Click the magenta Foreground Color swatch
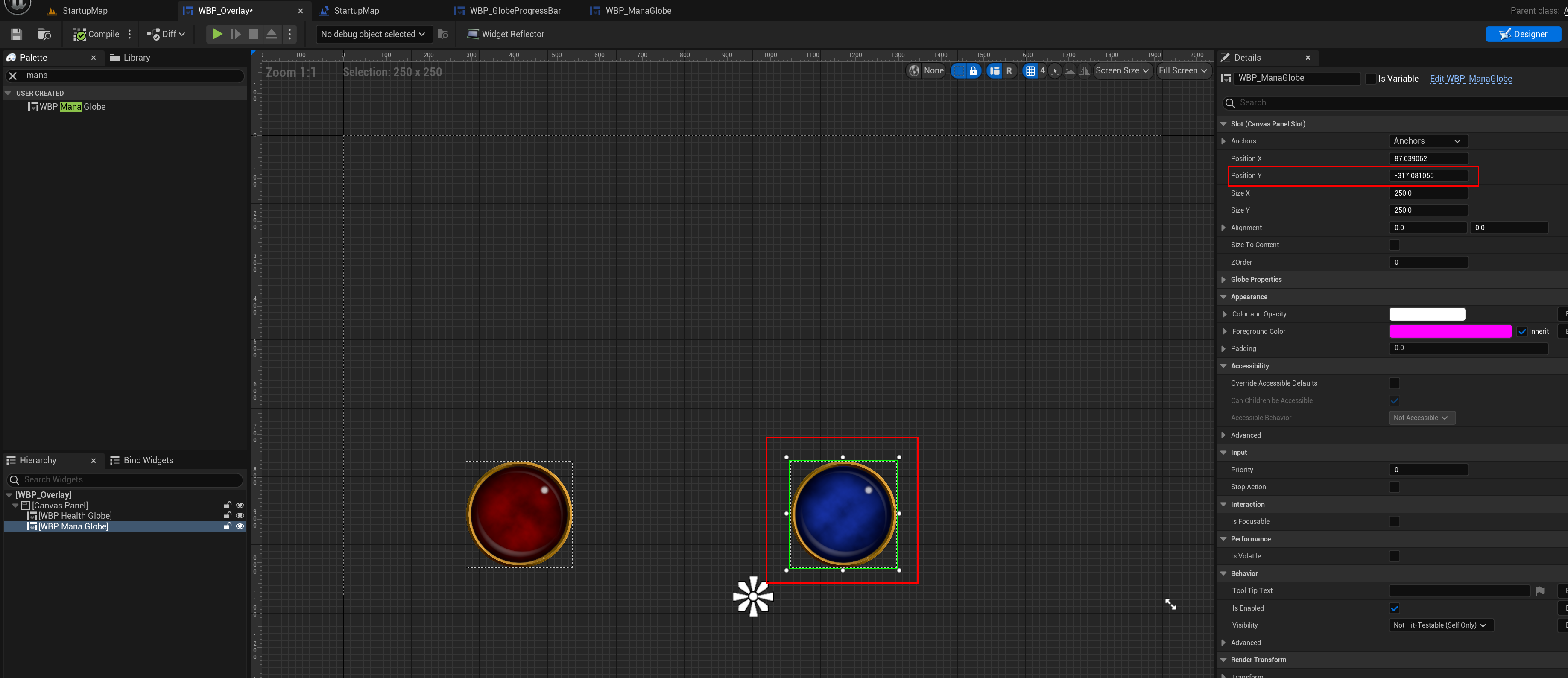1568x678 pixels. (x=1450, y=331)
